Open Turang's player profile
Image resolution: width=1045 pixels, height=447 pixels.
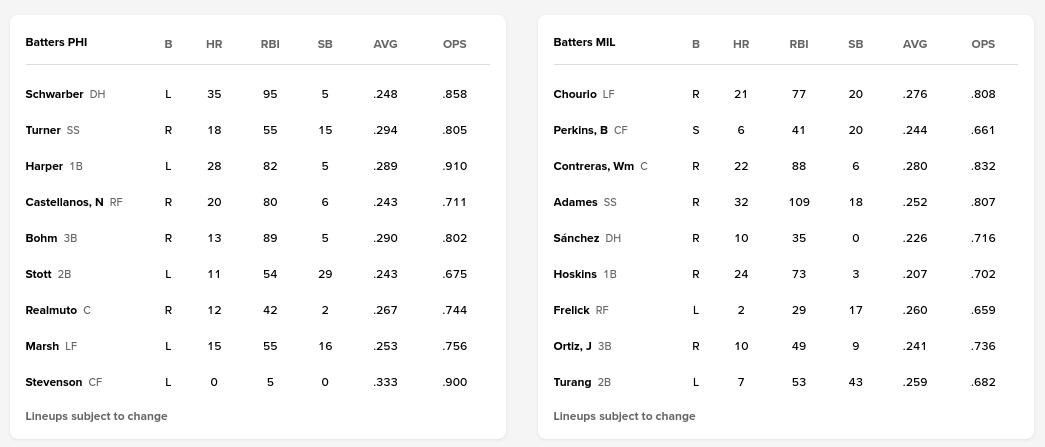[572, 382]
